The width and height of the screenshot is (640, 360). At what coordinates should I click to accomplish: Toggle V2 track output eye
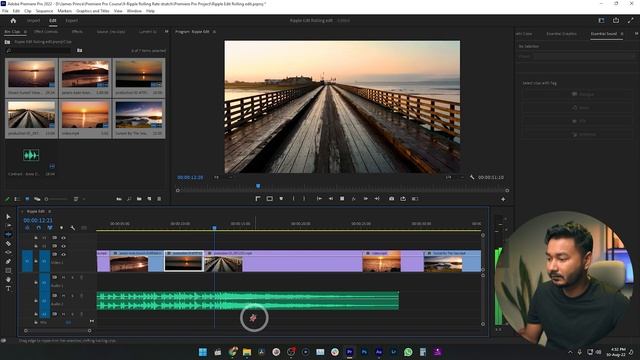coord(63,246)
